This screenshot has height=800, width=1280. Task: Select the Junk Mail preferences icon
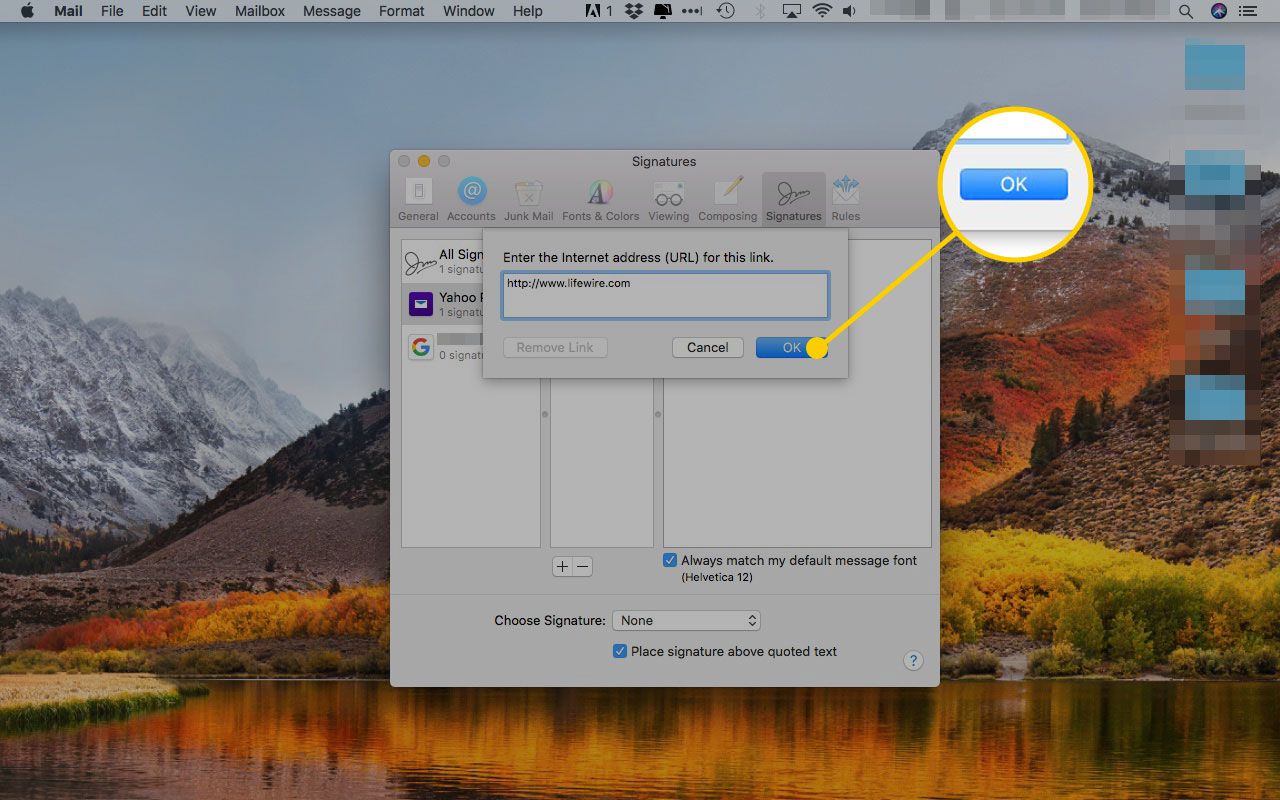pyautogui.click(x=528, y=199)
